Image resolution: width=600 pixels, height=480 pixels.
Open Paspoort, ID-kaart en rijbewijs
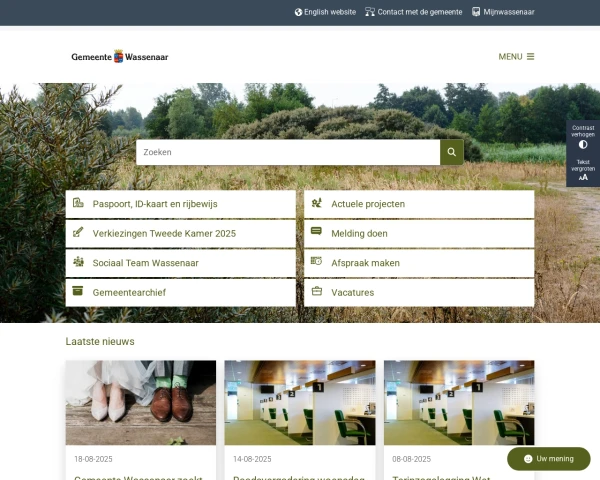181,204
